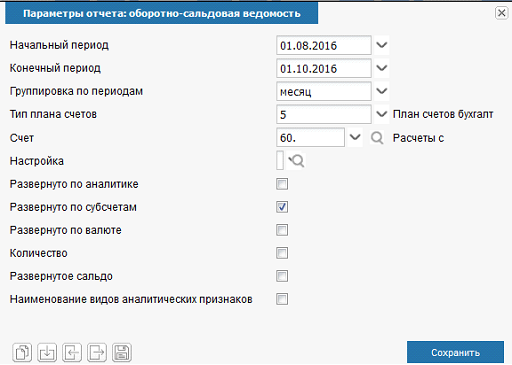The width and height of the screenshot is (512, 365).
Task: Click the Начальный период label
Action: coord(59,45)
